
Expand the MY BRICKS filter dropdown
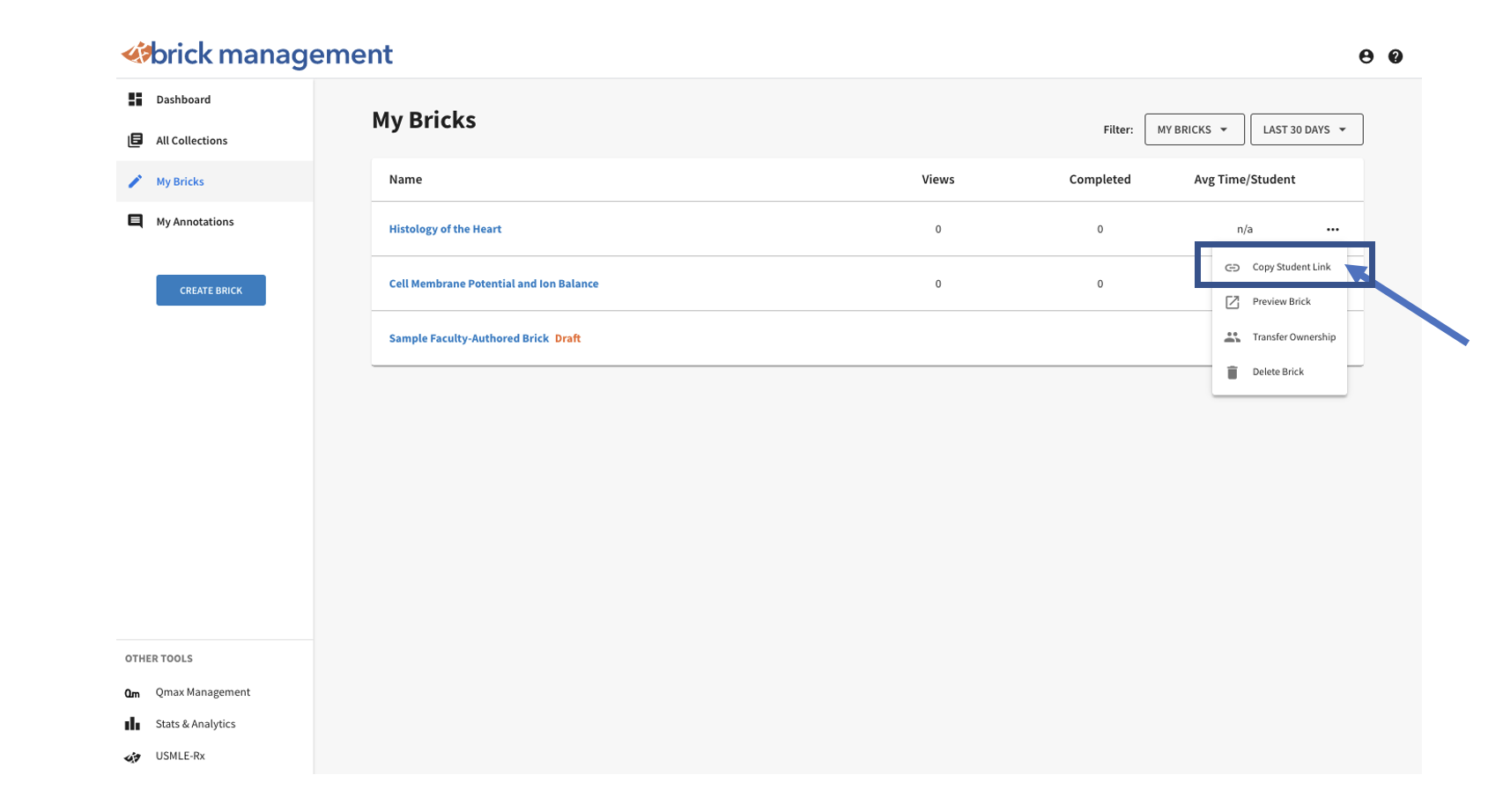pos(1194,129)
